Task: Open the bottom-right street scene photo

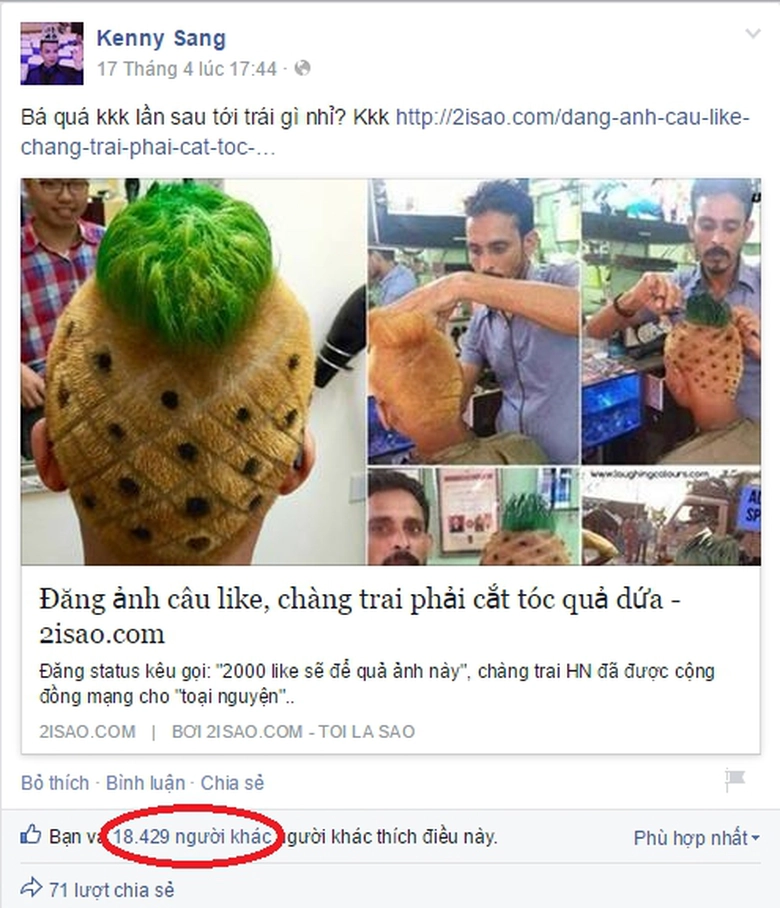Action: (x=671, y=516)
